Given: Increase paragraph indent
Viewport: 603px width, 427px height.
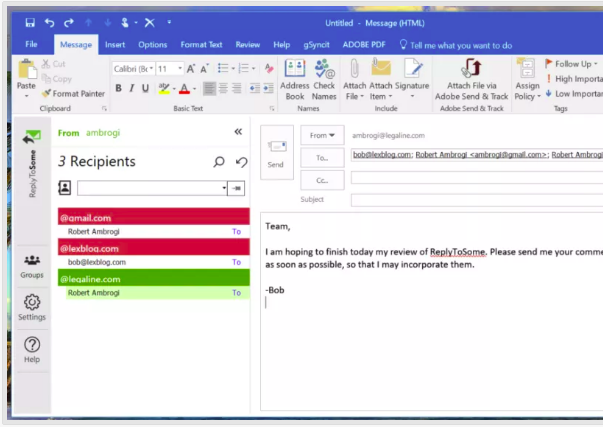Looking at the screenshot, I should [x=268, y=88].
